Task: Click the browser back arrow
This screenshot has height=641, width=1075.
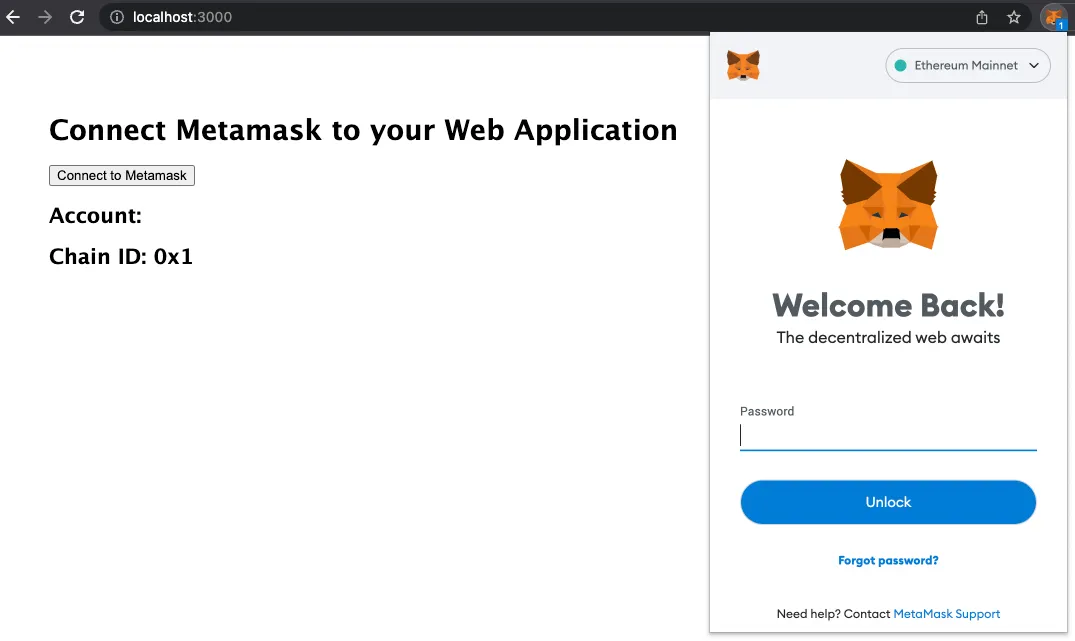Action: pos(13,17)
